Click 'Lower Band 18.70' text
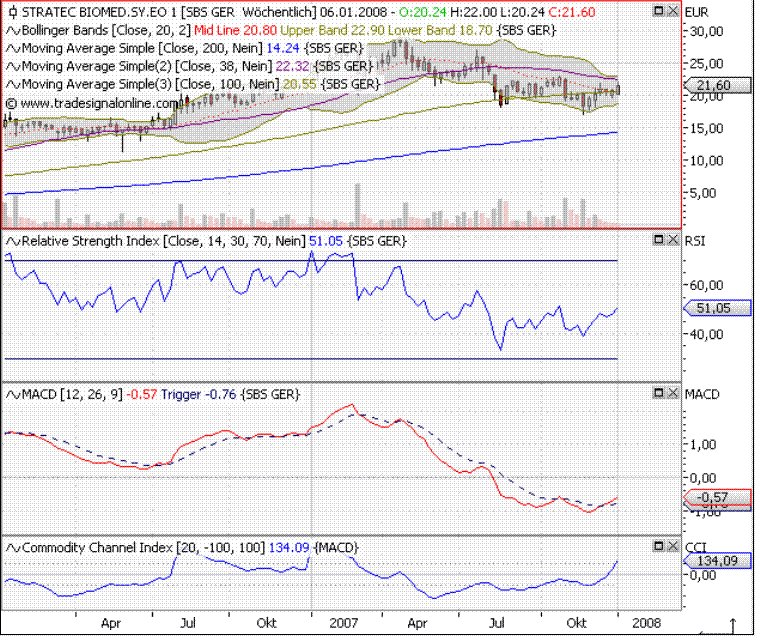The image size is (758, 636). tap(440, 30)
